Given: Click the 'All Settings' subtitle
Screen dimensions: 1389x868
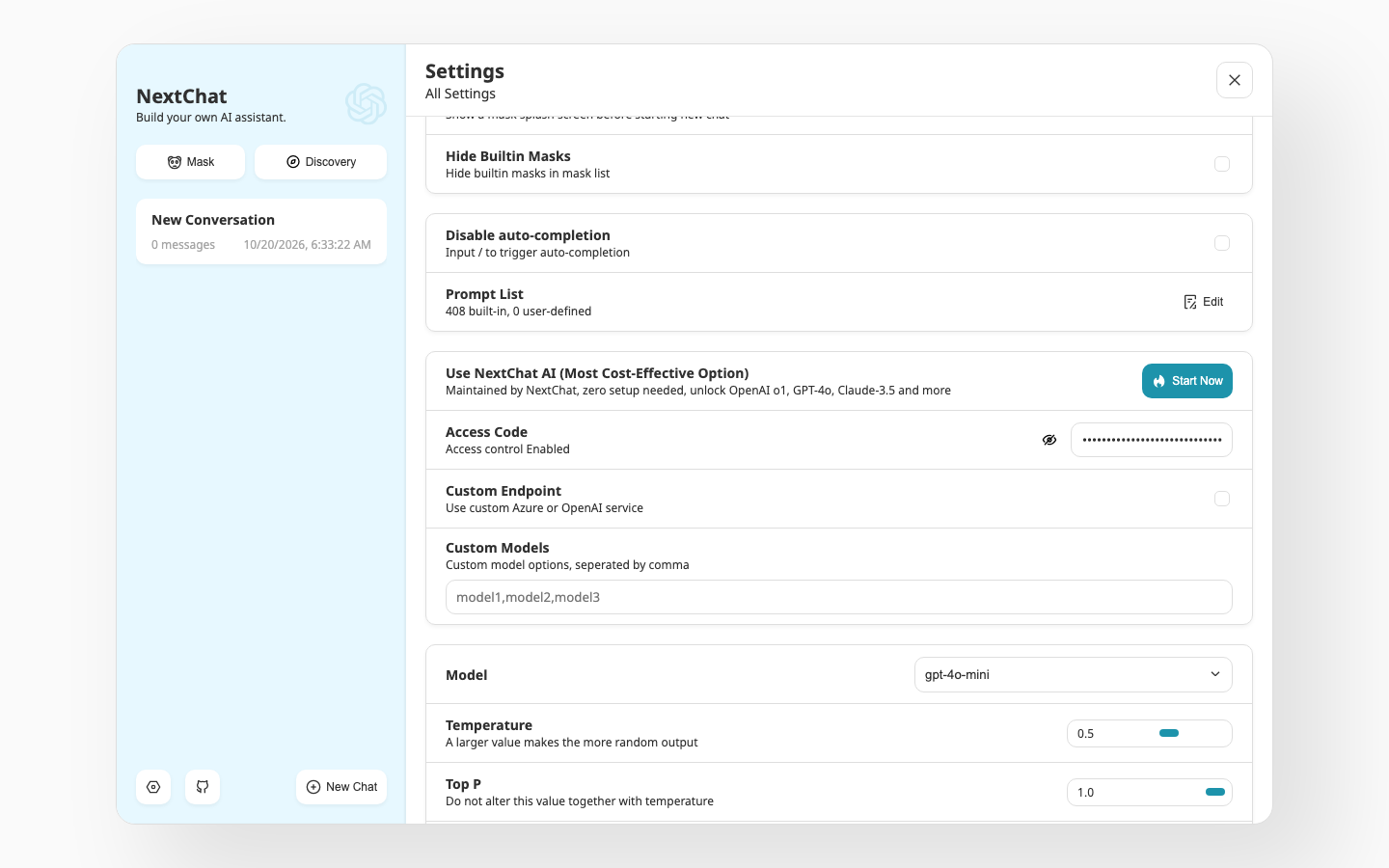Looking at the screenshot, I should (460, 94).
